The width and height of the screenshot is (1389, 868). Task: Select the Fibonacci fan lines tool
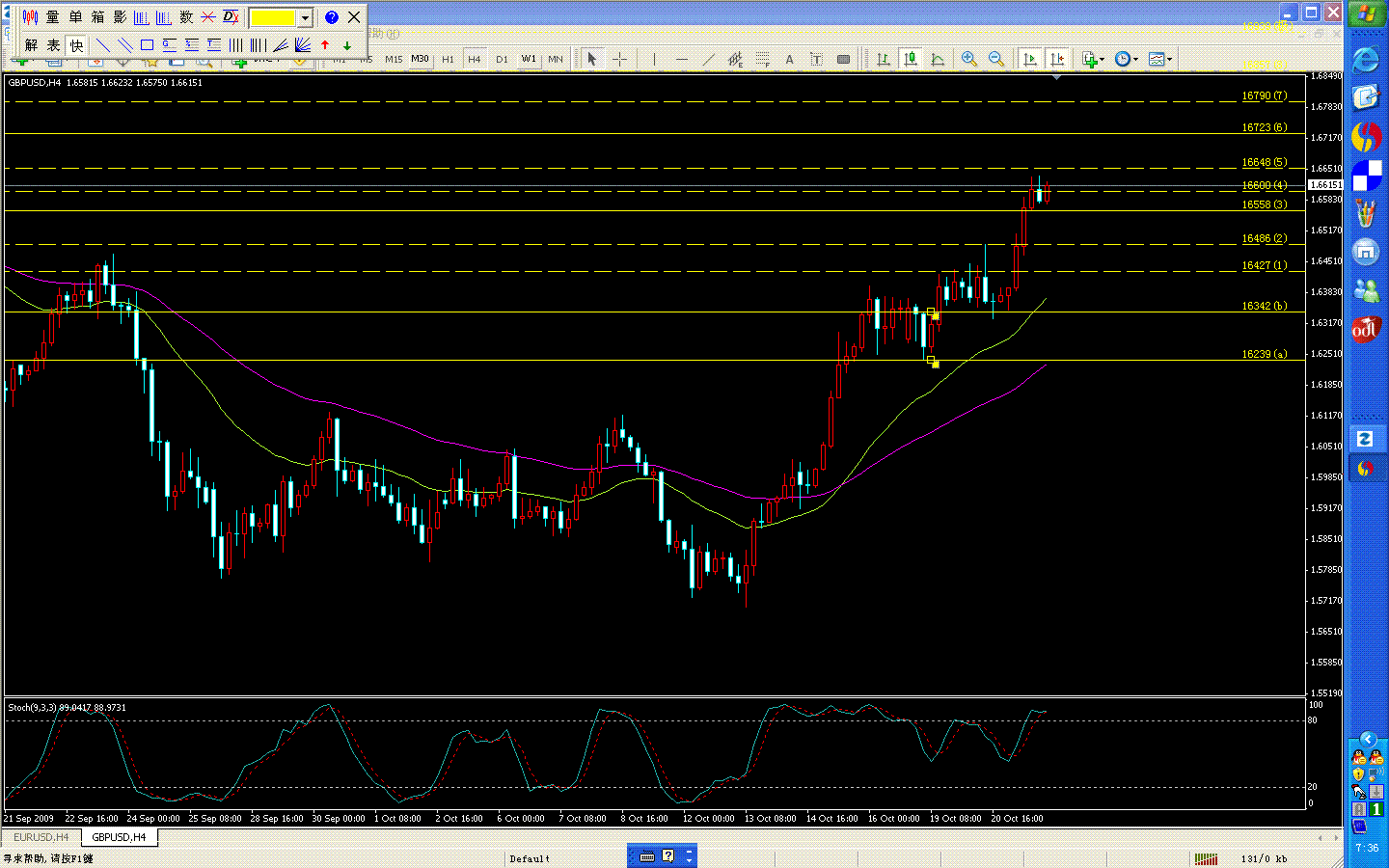tap(302, 45)
